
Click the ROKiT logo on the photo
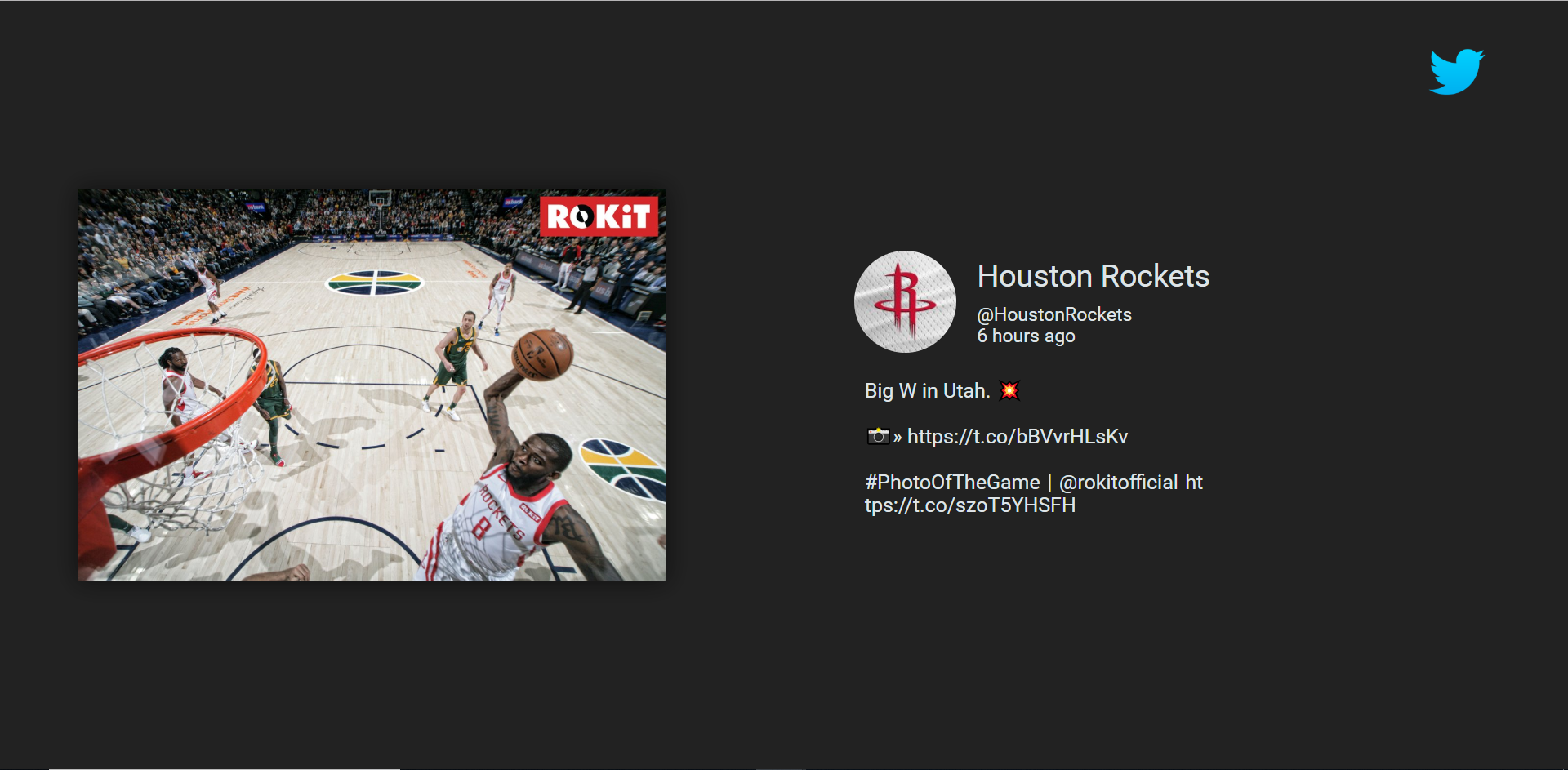tap(599, 216)
